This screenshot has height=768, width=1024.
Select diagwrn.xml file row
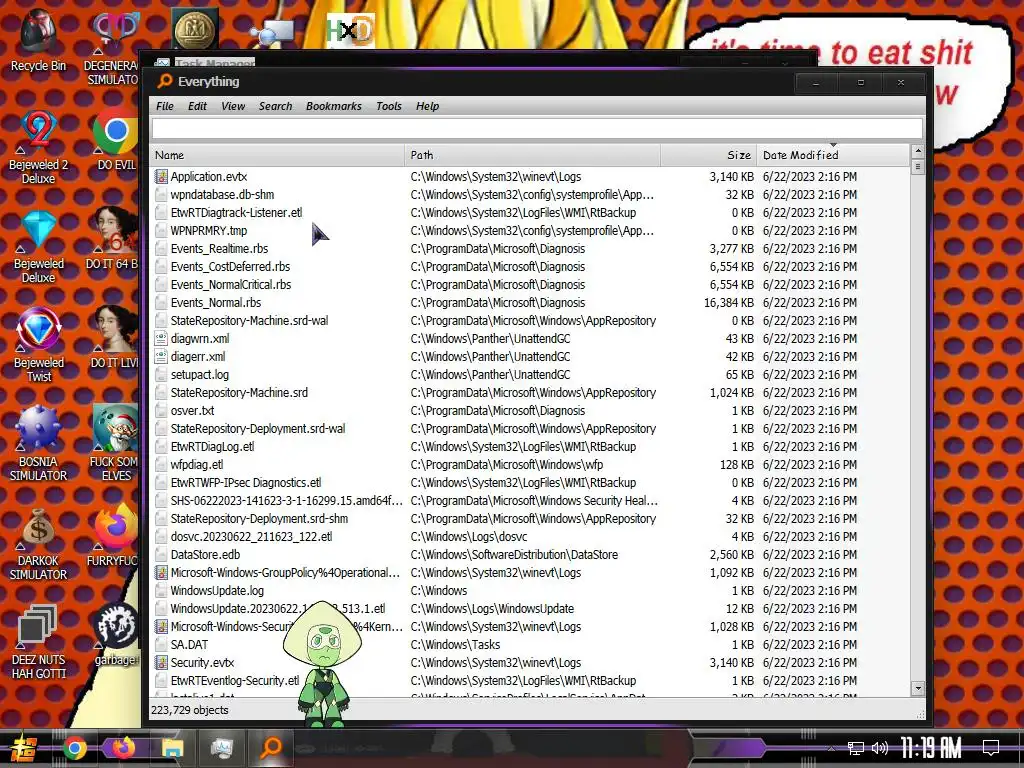(x=529, y=338)
